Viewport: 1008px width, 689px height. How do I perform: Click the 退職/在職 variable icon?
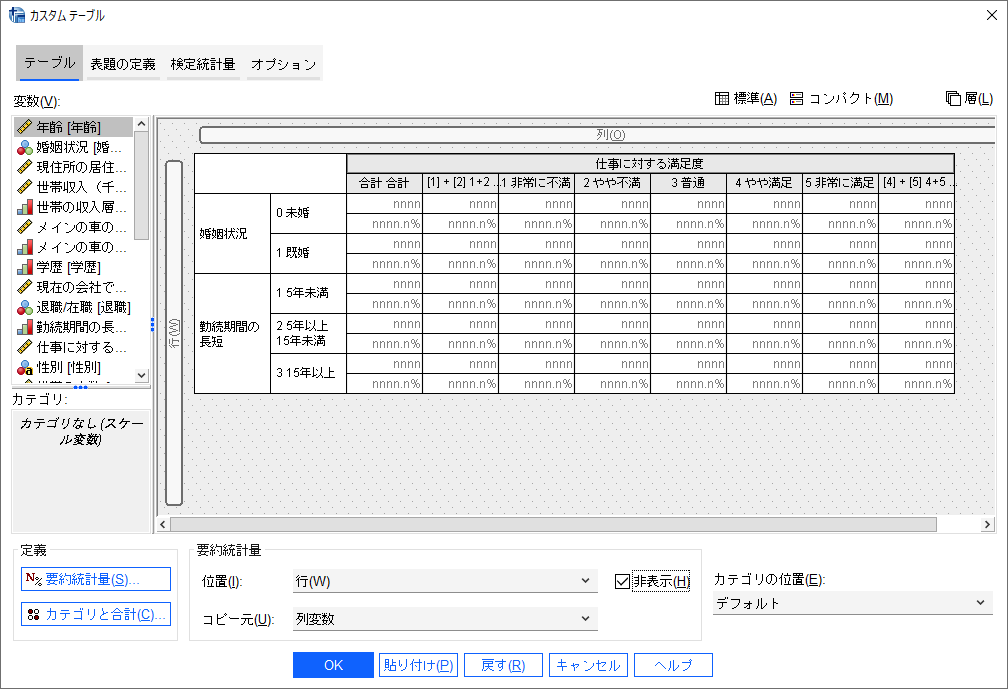[25, 307]
